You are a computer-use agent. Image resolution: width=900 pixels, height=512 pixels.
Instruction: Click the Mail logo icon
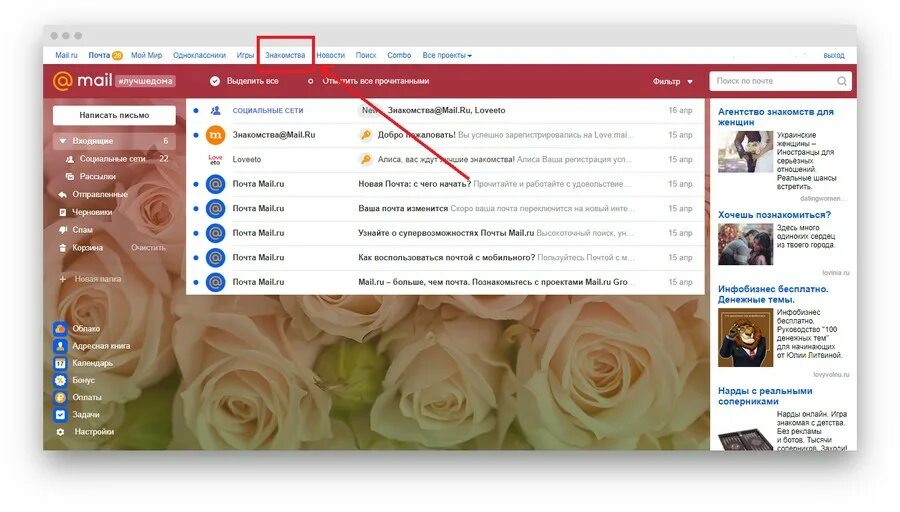point(62,81)
